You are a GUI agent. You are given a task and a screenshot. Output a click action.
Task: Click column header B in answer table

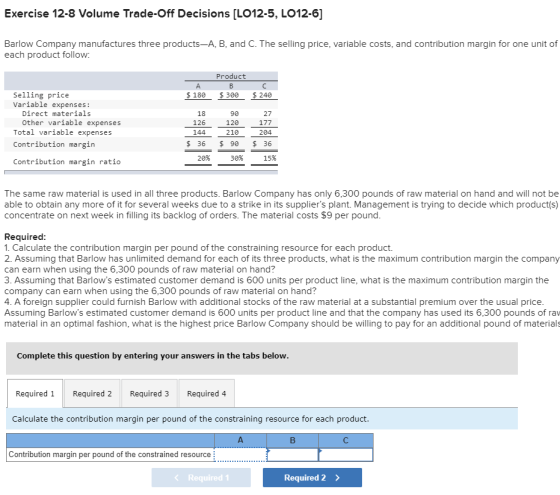click(292, 440)
